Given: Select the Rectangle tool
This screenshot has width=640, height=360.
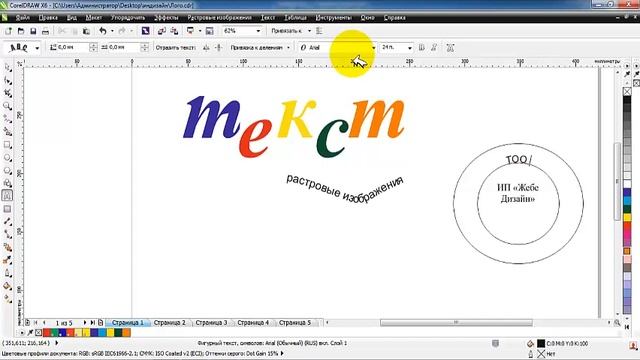Looking at the screenshot, I should tap(7, 144).
